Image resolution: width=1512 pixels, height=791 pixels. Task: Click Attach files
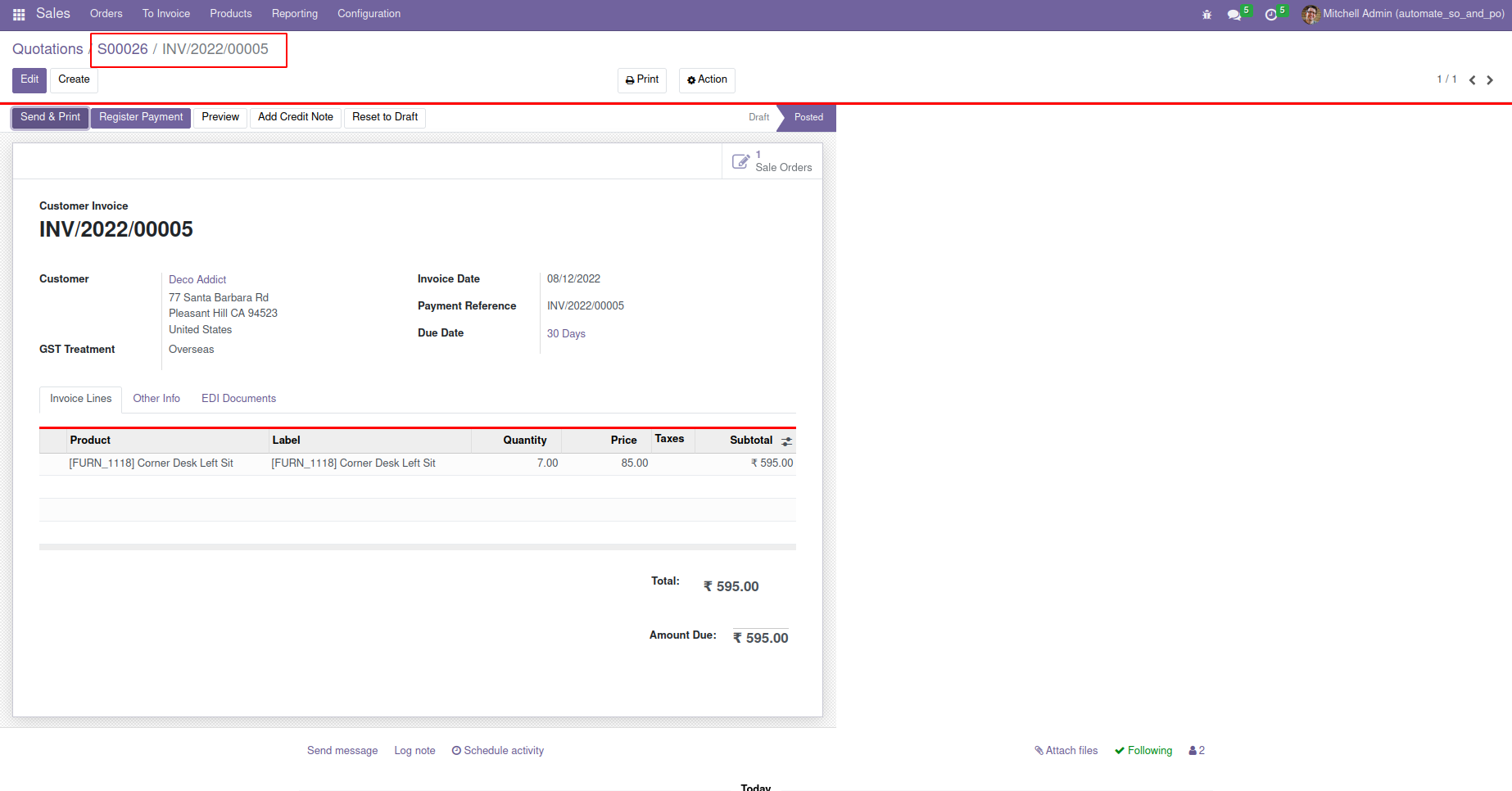coord(1066,751)
